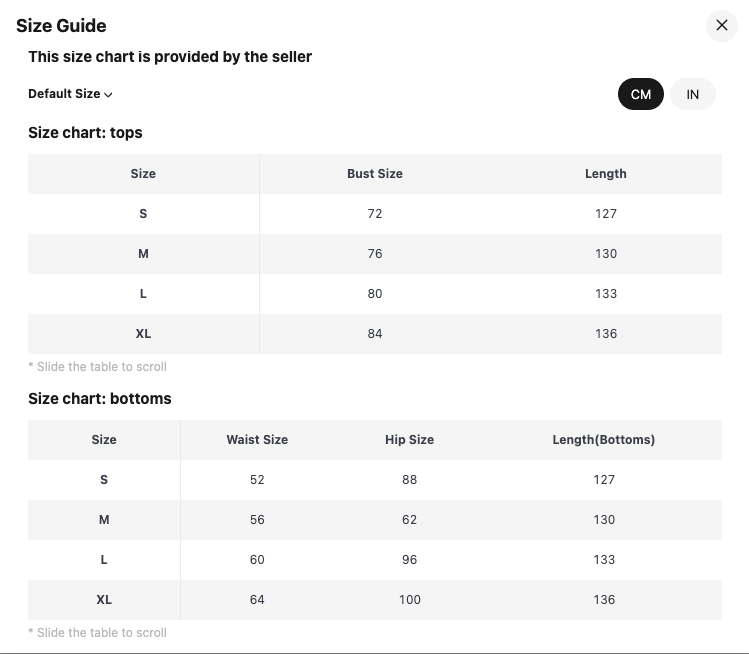Click waist value 56 for size M

click(257, 520)
